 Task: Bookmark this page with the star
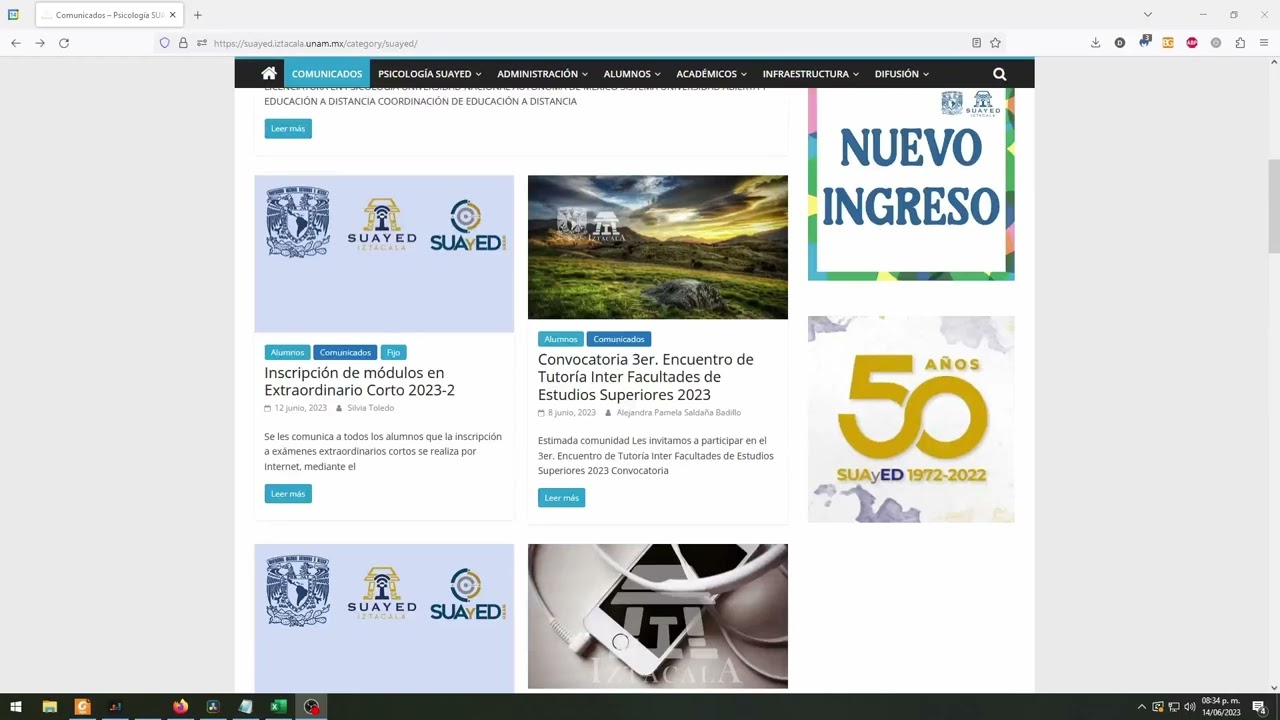[x=995, y=43]
